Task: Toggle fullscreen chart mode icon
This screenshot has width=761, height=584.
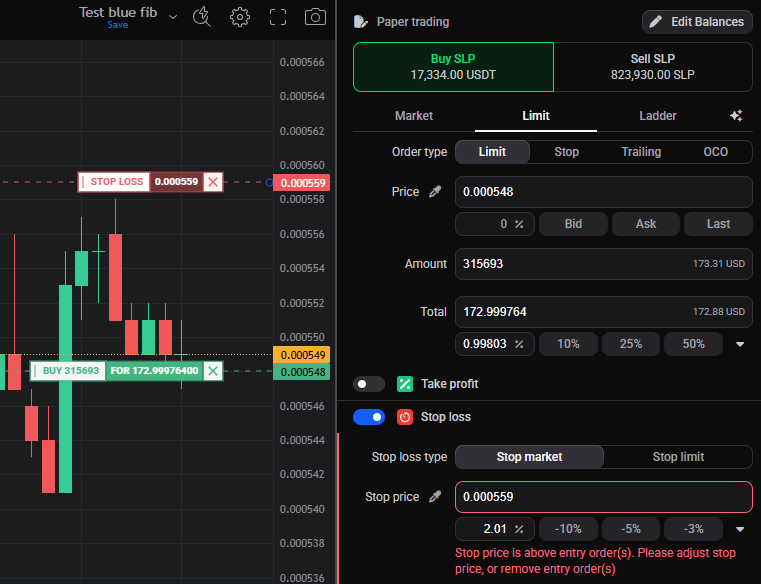Action: 278,17
